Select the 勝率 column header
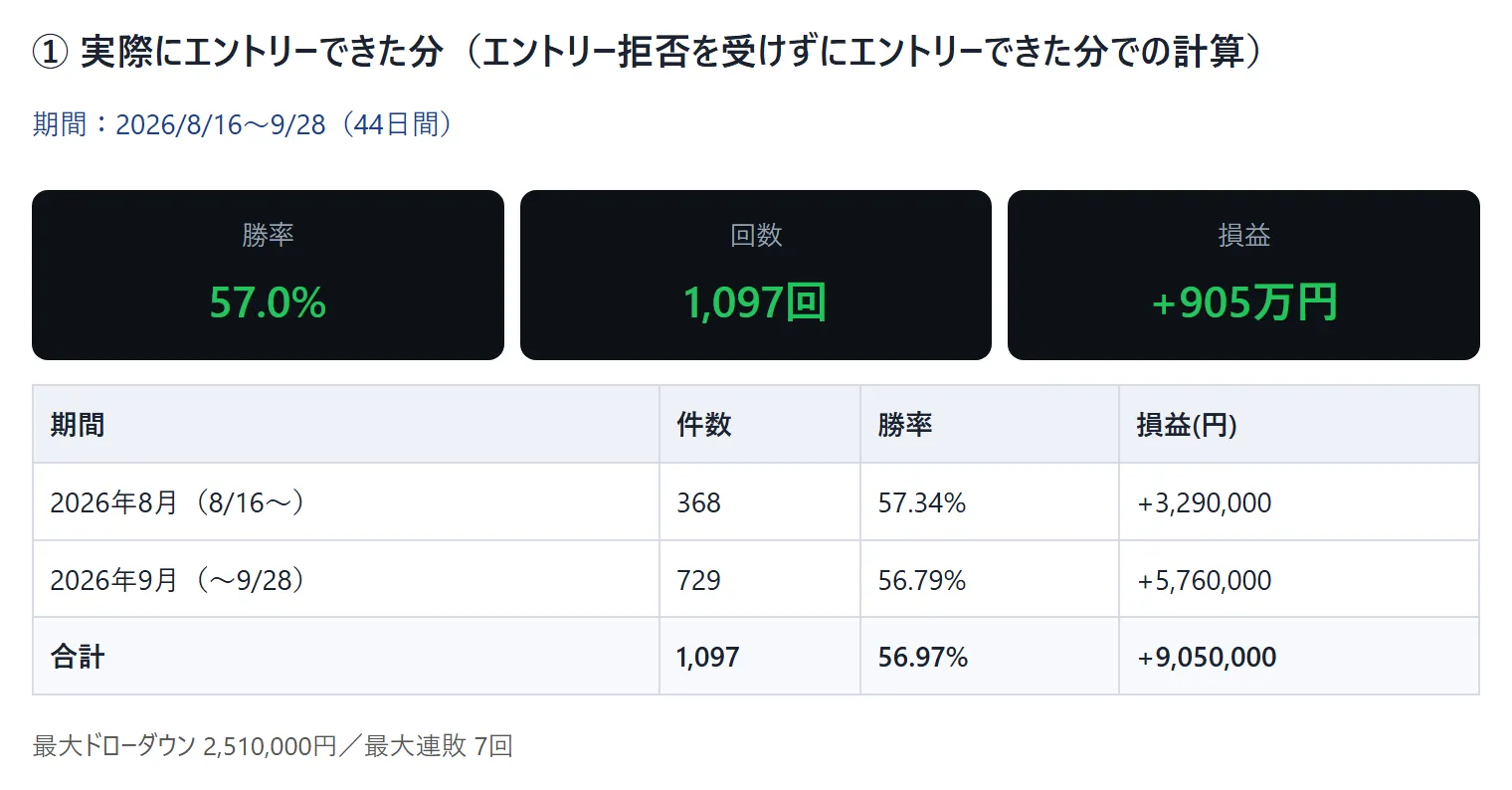This screenshot has width=1512, height=790. (990, 425)
